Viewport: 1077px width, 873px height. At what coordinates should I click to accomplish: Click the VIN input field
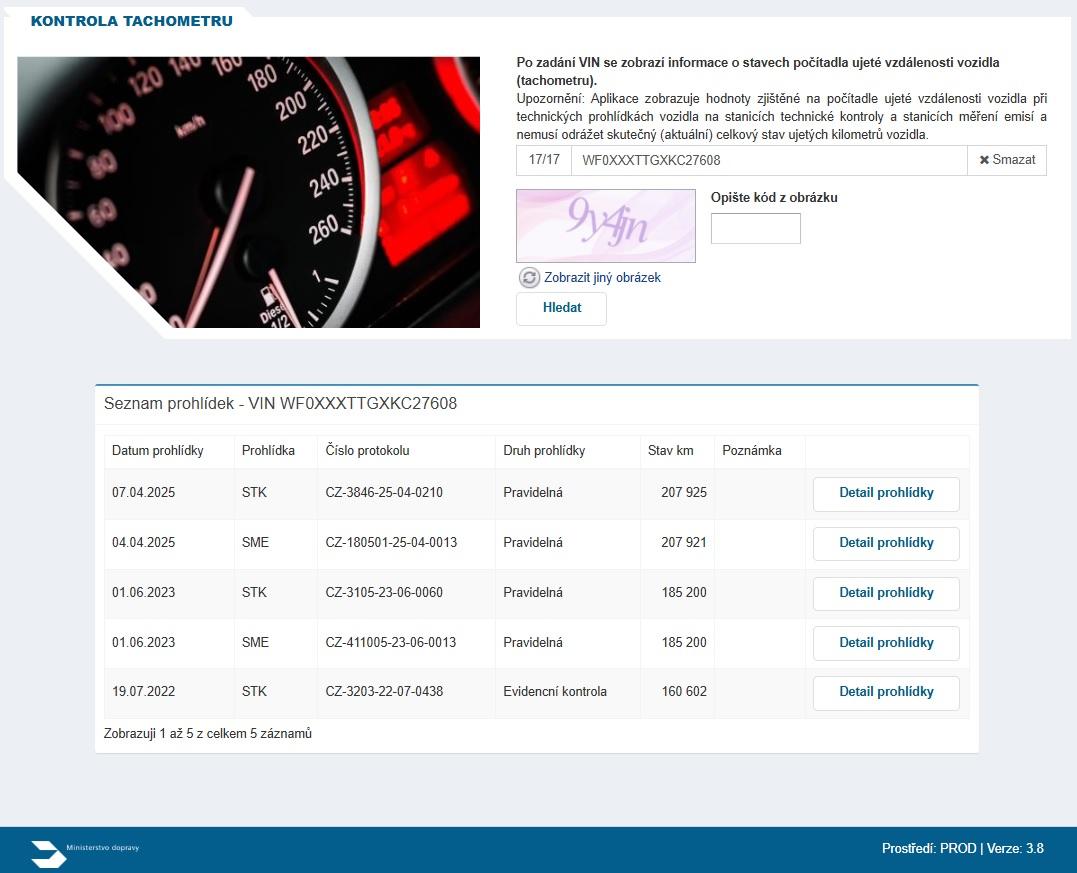[768, 160]
